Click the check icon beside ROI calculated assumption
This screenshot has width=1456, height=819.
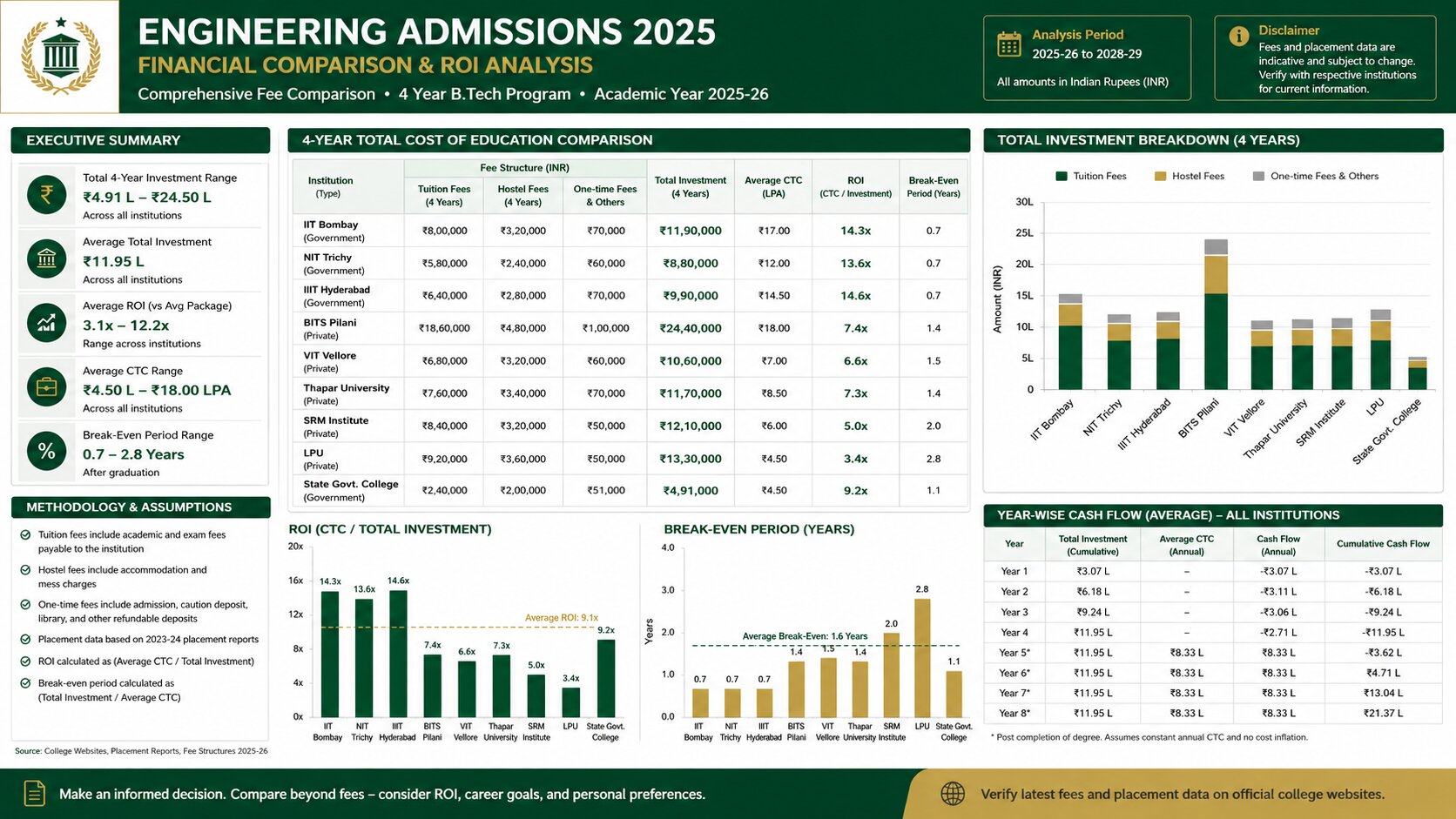tap(25, 661)
